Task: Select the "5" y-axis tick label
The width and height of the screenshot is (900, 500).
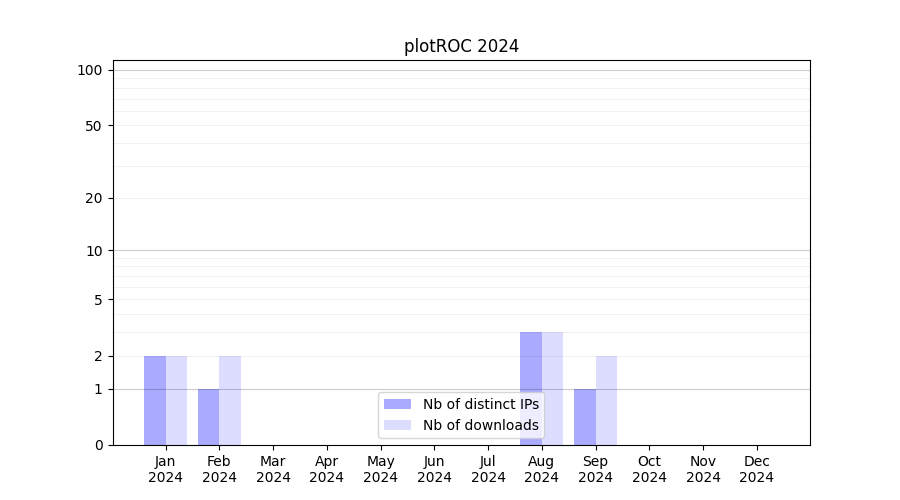Action: coord(98,299)
